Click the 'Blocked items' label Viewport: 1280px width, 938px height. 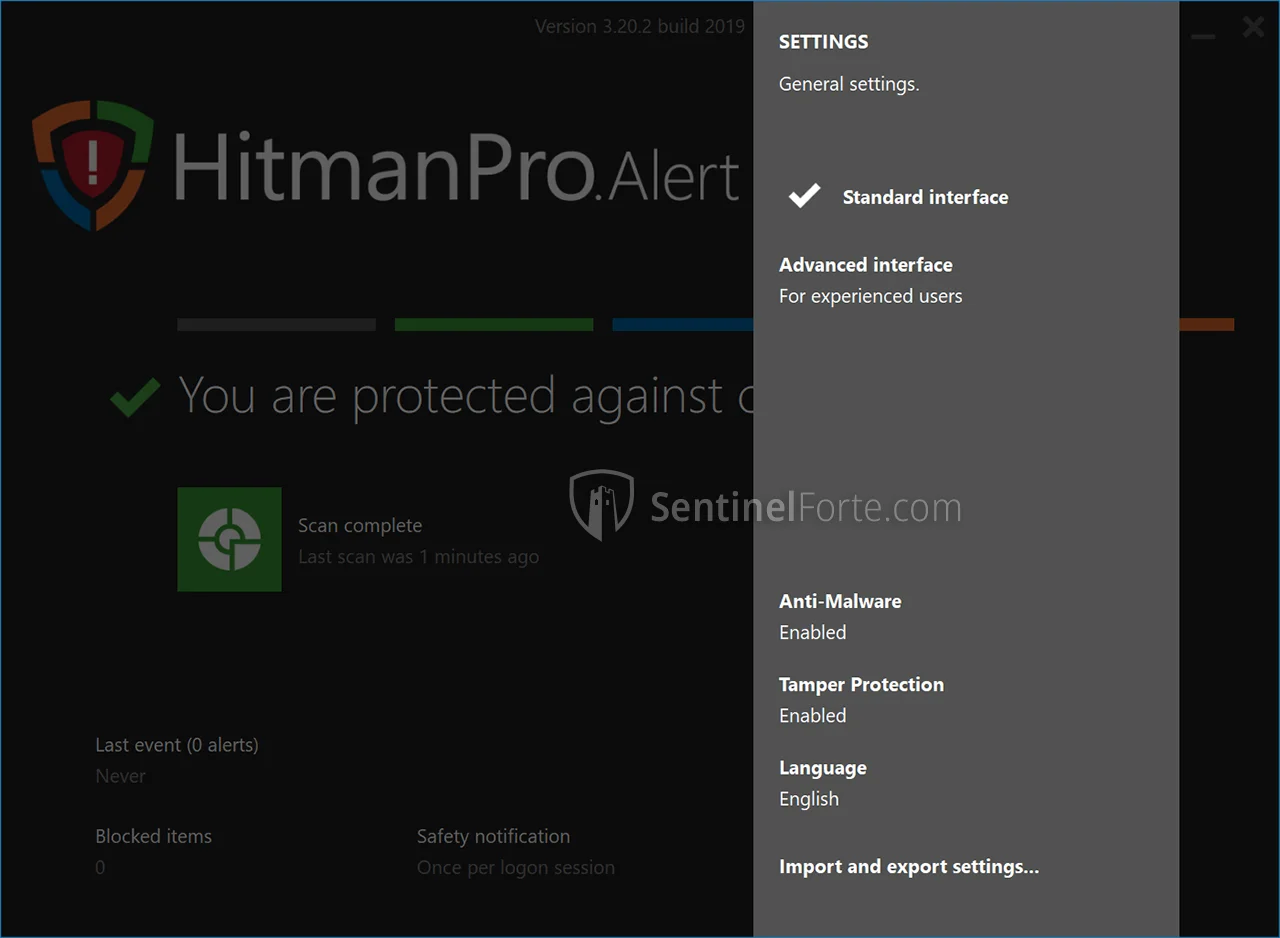(154, 836)
